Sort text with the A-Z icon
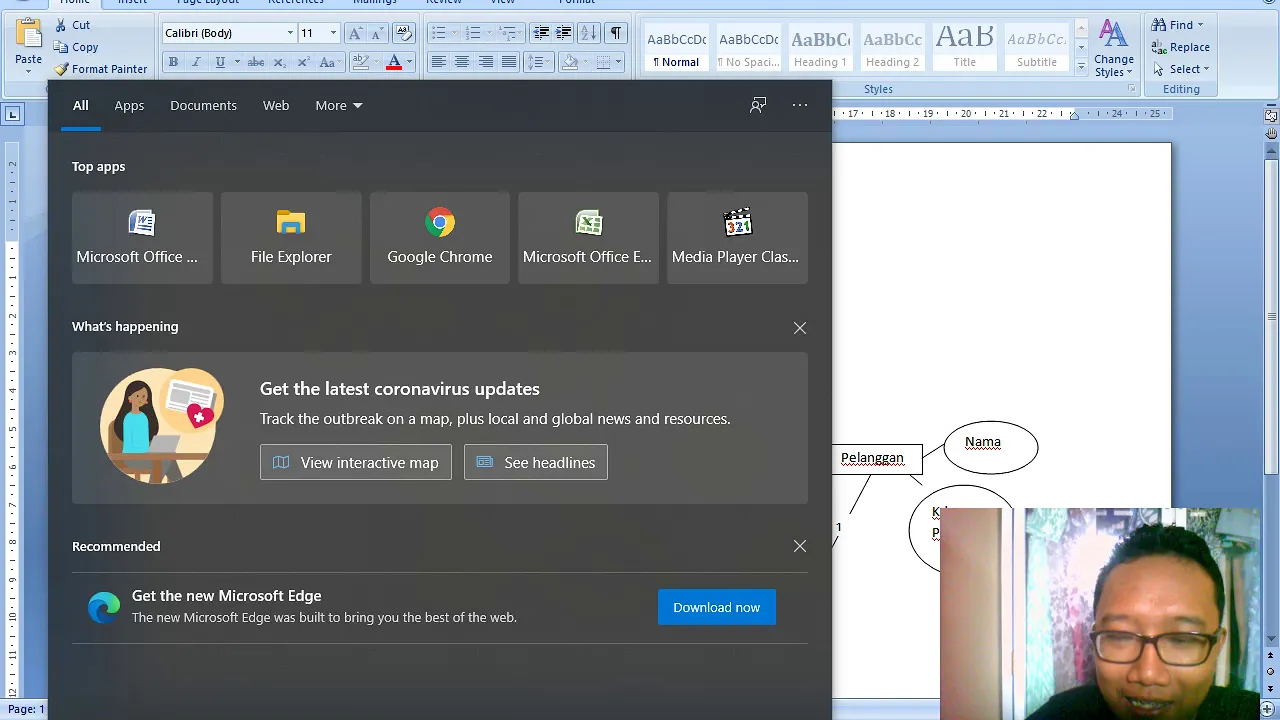Screen dimensions: 1280x720 coord(589,33)
